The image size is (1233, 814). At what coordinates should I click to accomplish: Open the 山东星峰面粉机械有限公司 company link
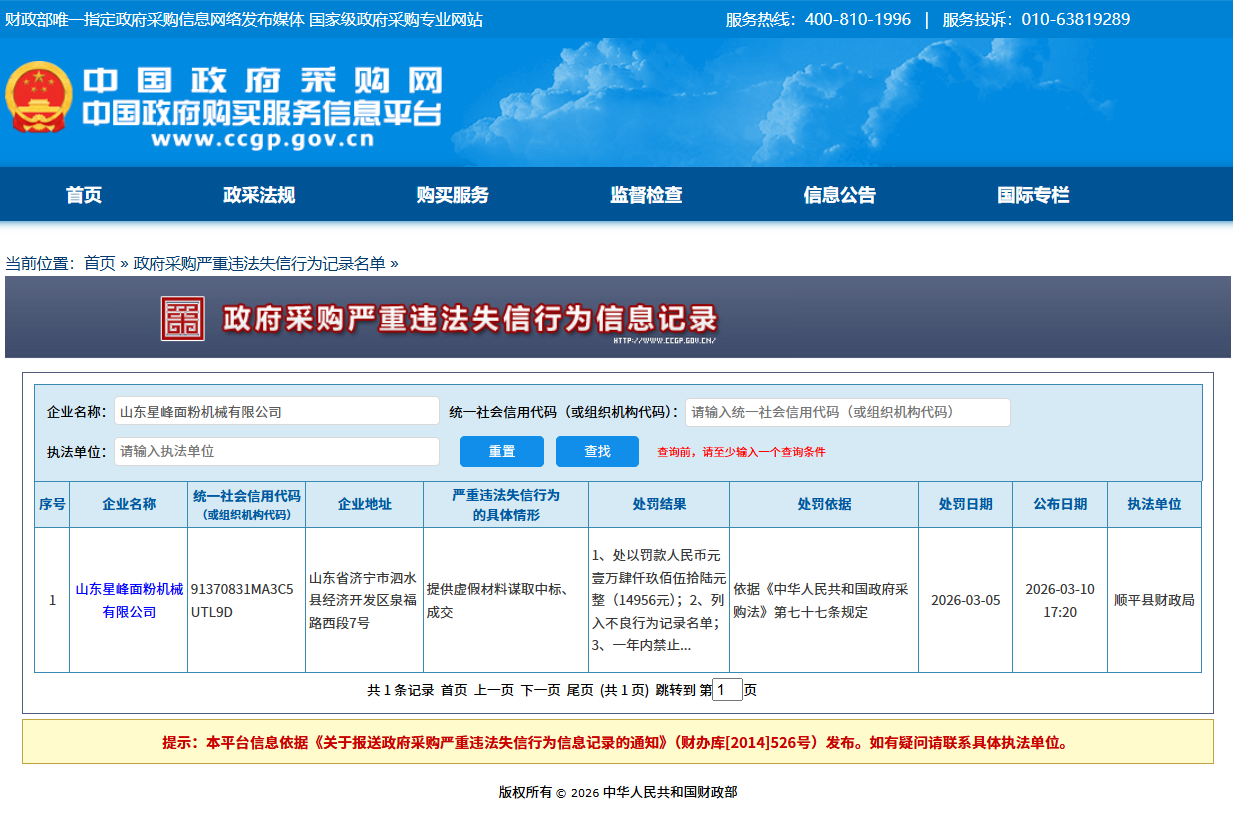click(129, 600)
